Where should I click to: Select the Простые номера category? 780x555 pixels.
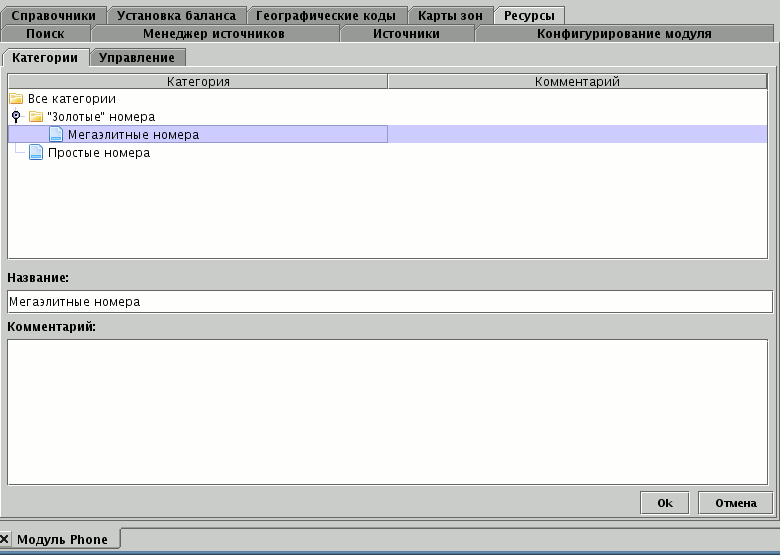tap(99, 153)
